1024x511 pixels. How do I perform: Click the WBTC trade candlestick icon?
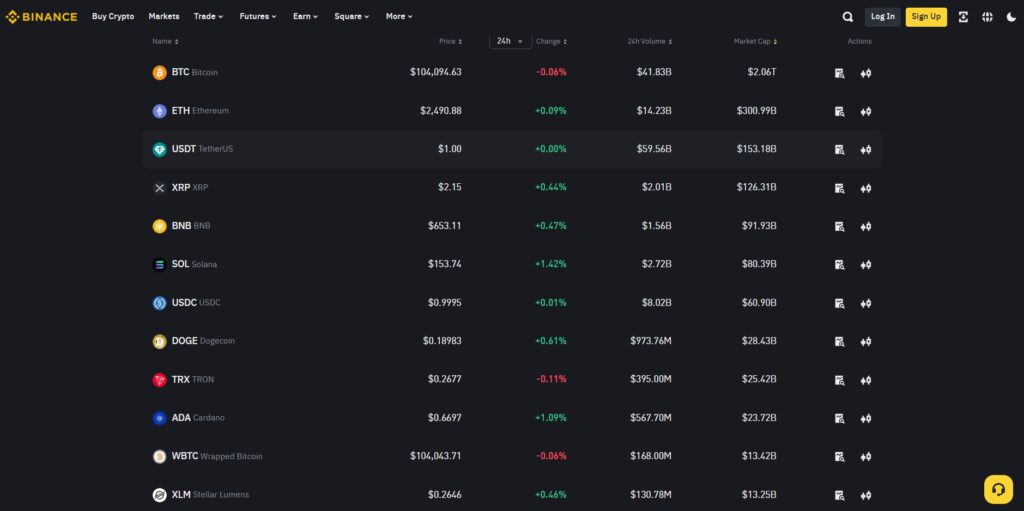(866, 457)
